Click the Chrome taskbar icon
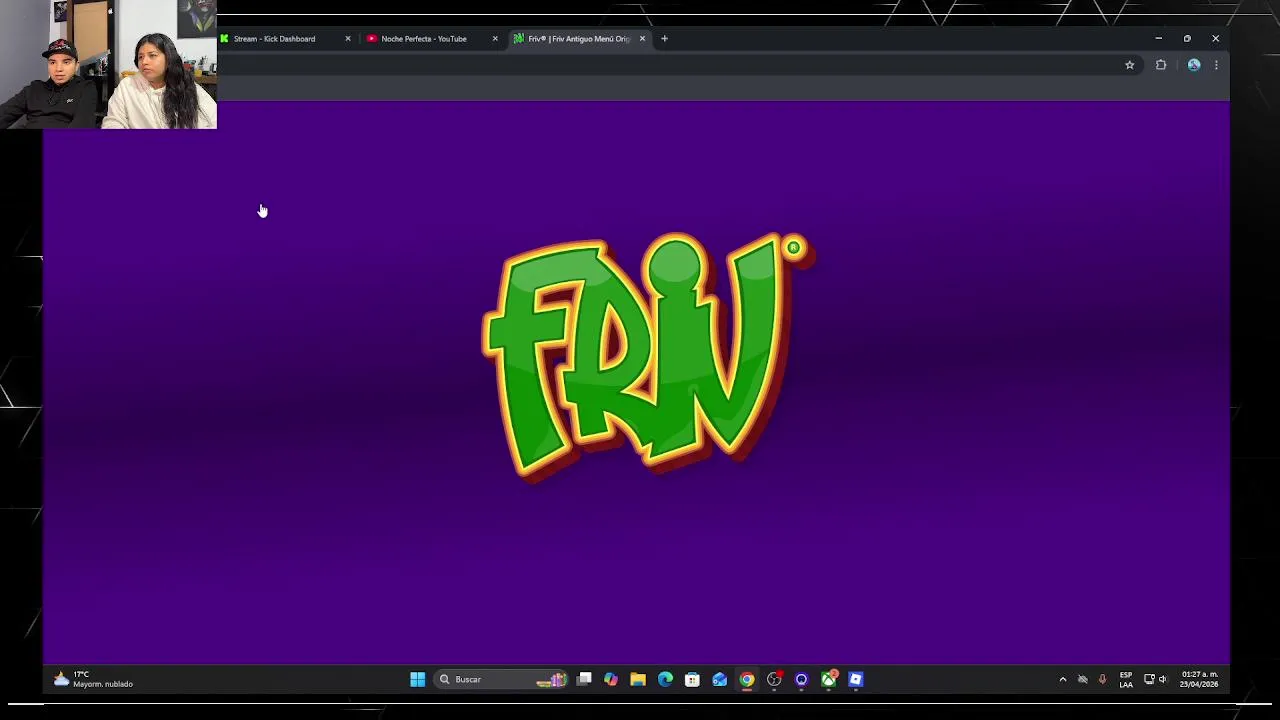Viewport: 1280px width, 720px height. click(x=747, y=680)
